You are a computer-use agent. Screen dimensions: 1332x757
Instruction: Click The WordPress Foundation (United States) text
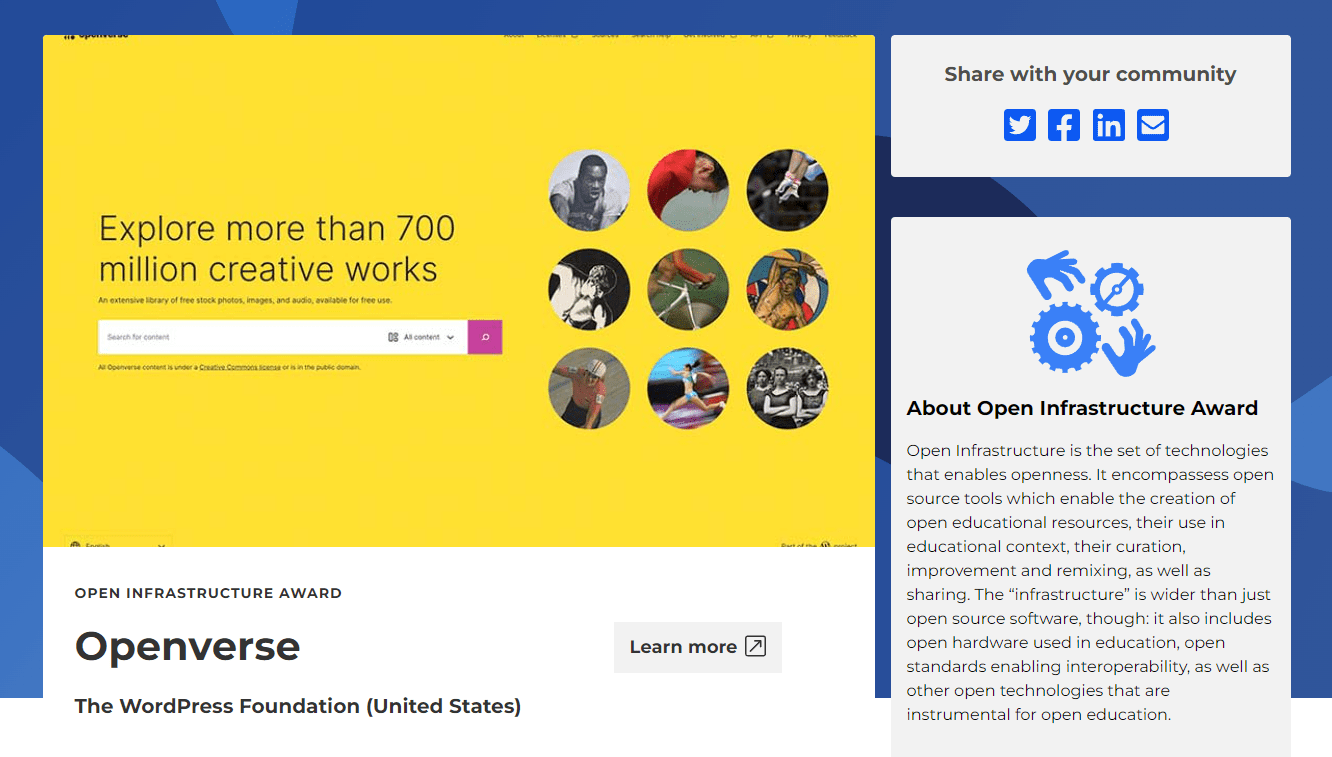pos(298,706)
